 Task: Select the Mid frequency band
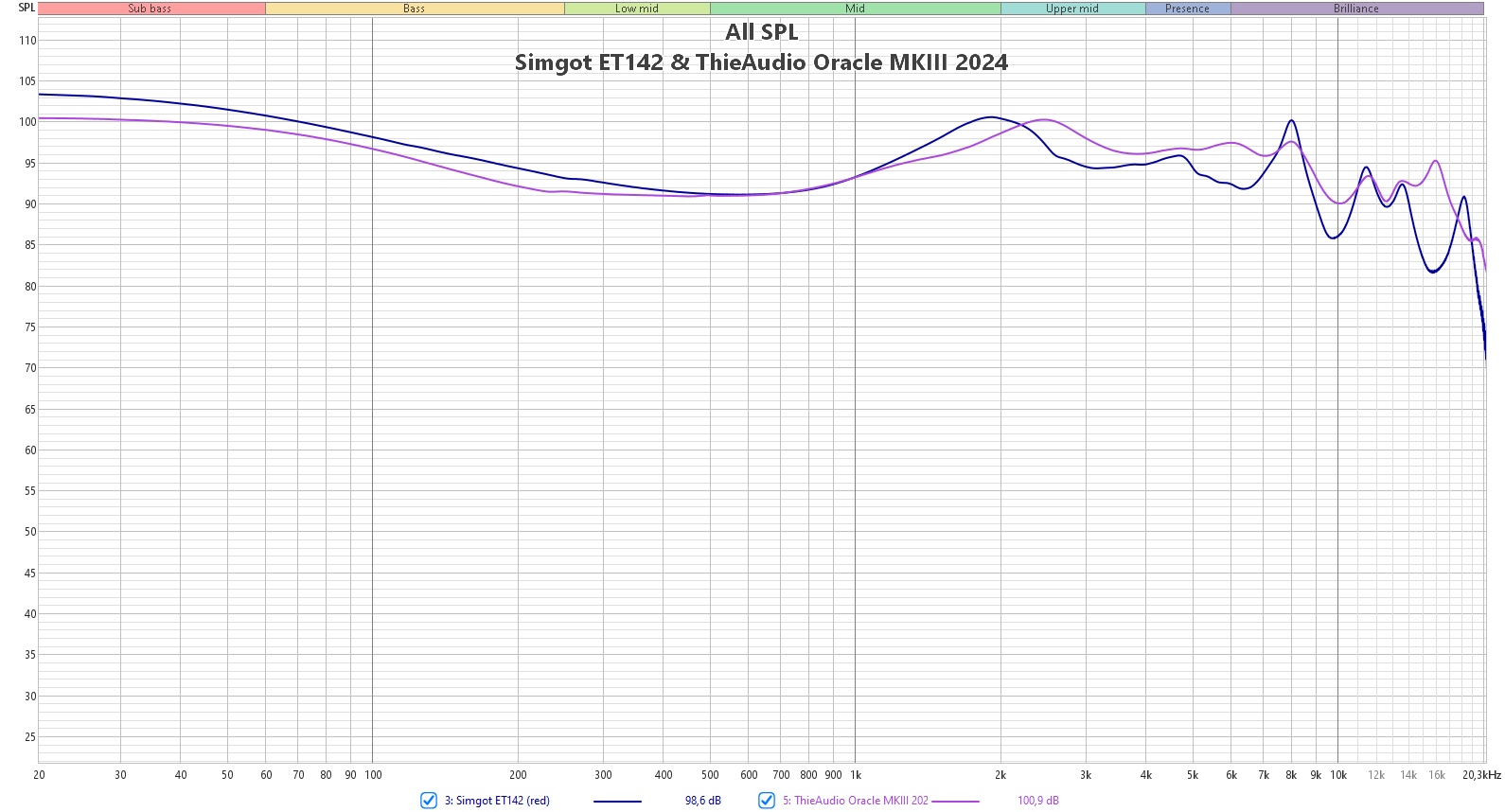click(856, 9)
